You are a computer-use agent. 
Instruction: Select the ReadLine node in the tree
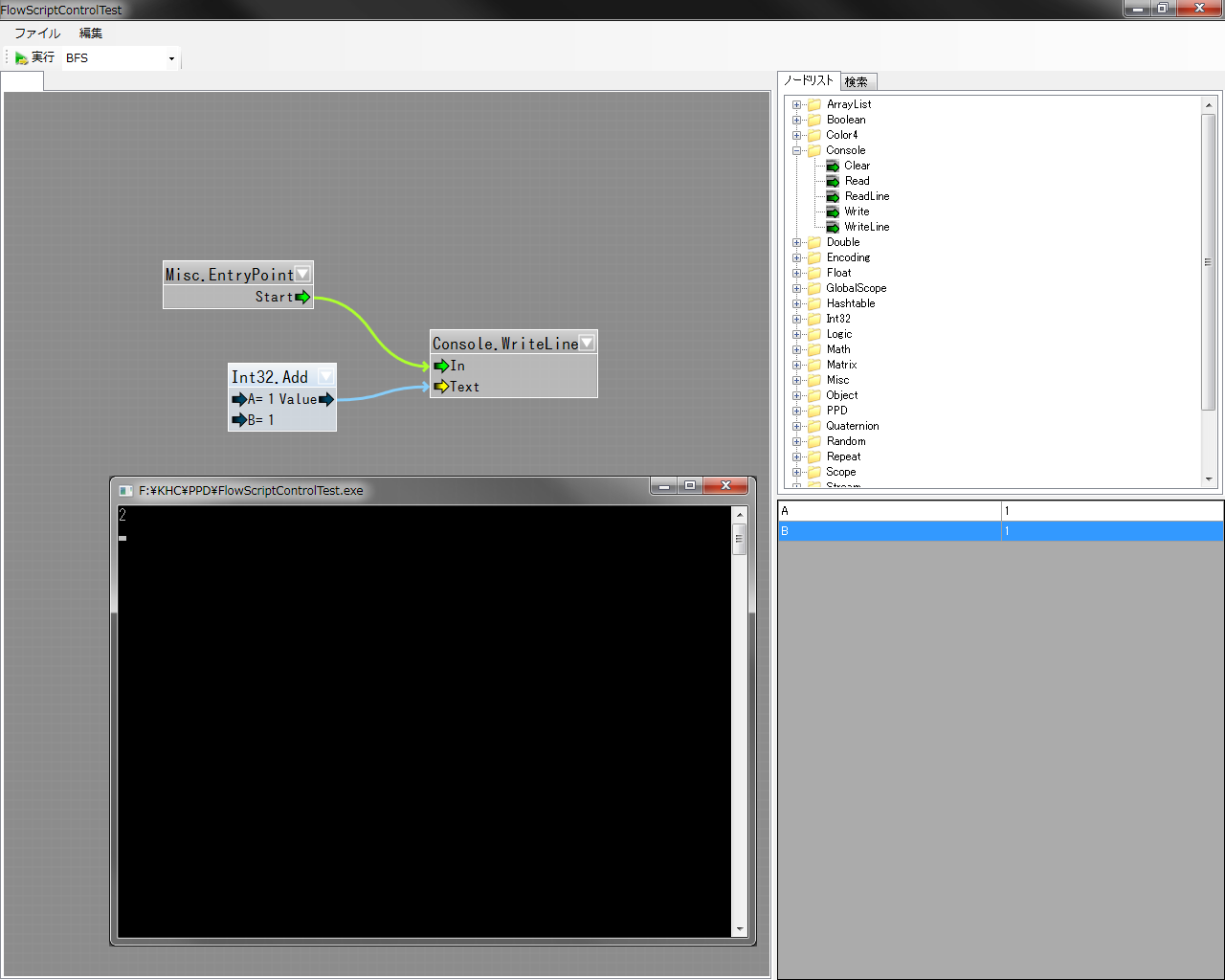coord(866,196)
